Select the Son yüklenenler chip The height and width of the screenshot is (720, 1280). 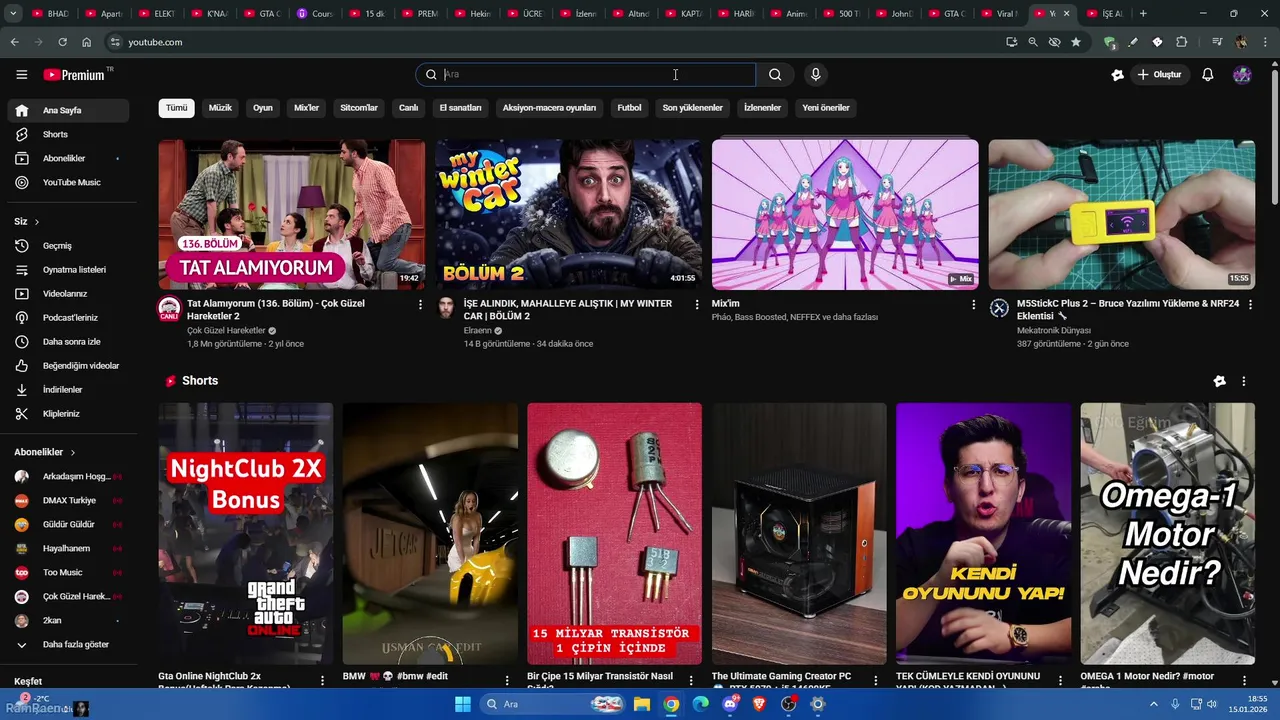point(692,108)
